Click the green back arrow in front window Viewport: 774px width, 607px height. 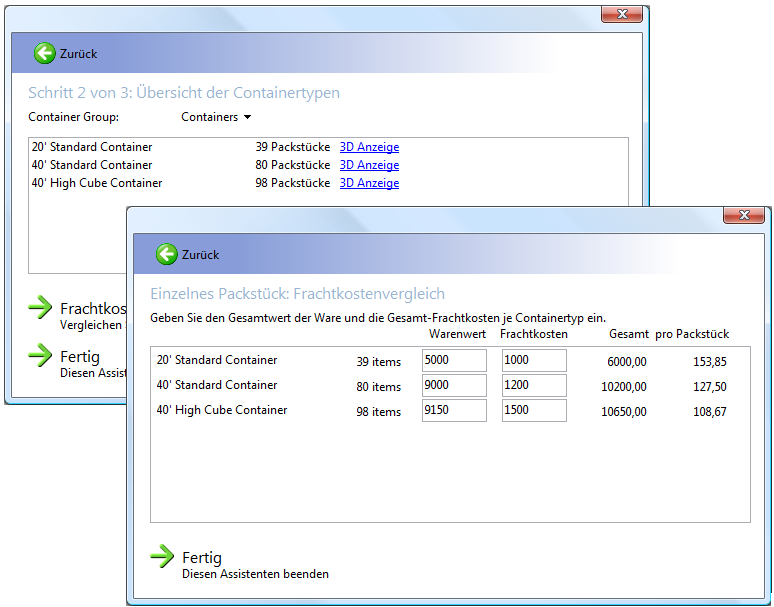[166, 255]
